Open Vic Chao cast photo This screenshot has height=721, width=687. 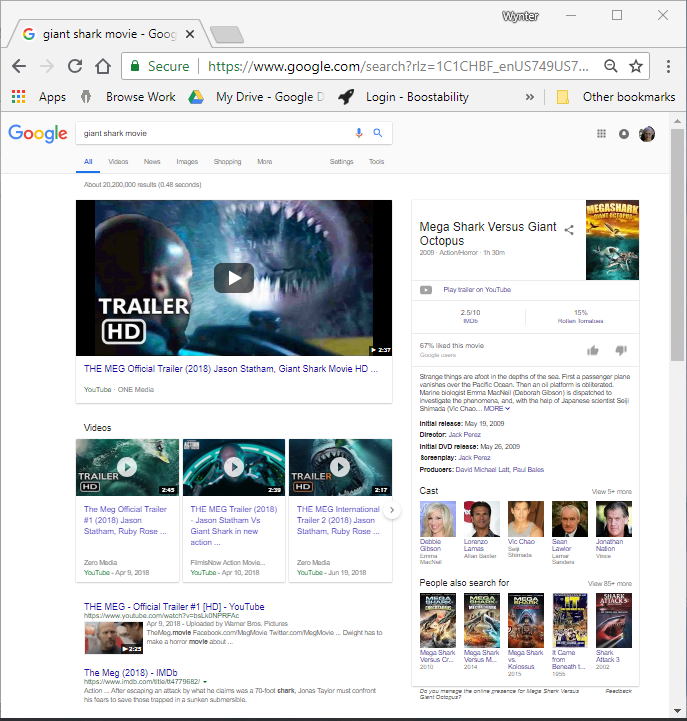(526, 519)
